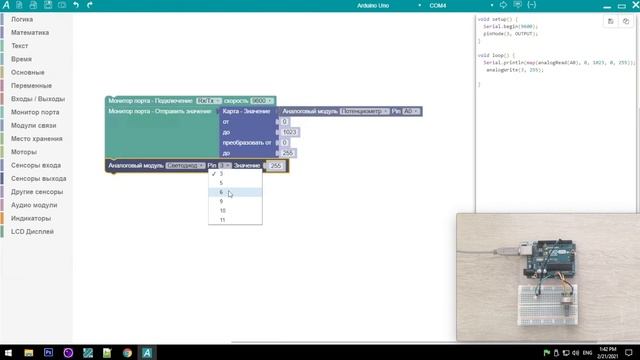Open the Основные block category
Viewport: 640px width, 360px height.
click(x=28, y=72)
